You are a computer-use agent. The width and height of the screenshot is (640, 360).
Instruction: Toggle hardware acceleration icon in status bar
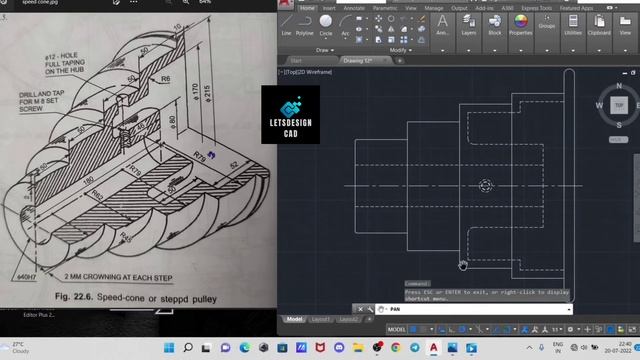click(610, 329)
